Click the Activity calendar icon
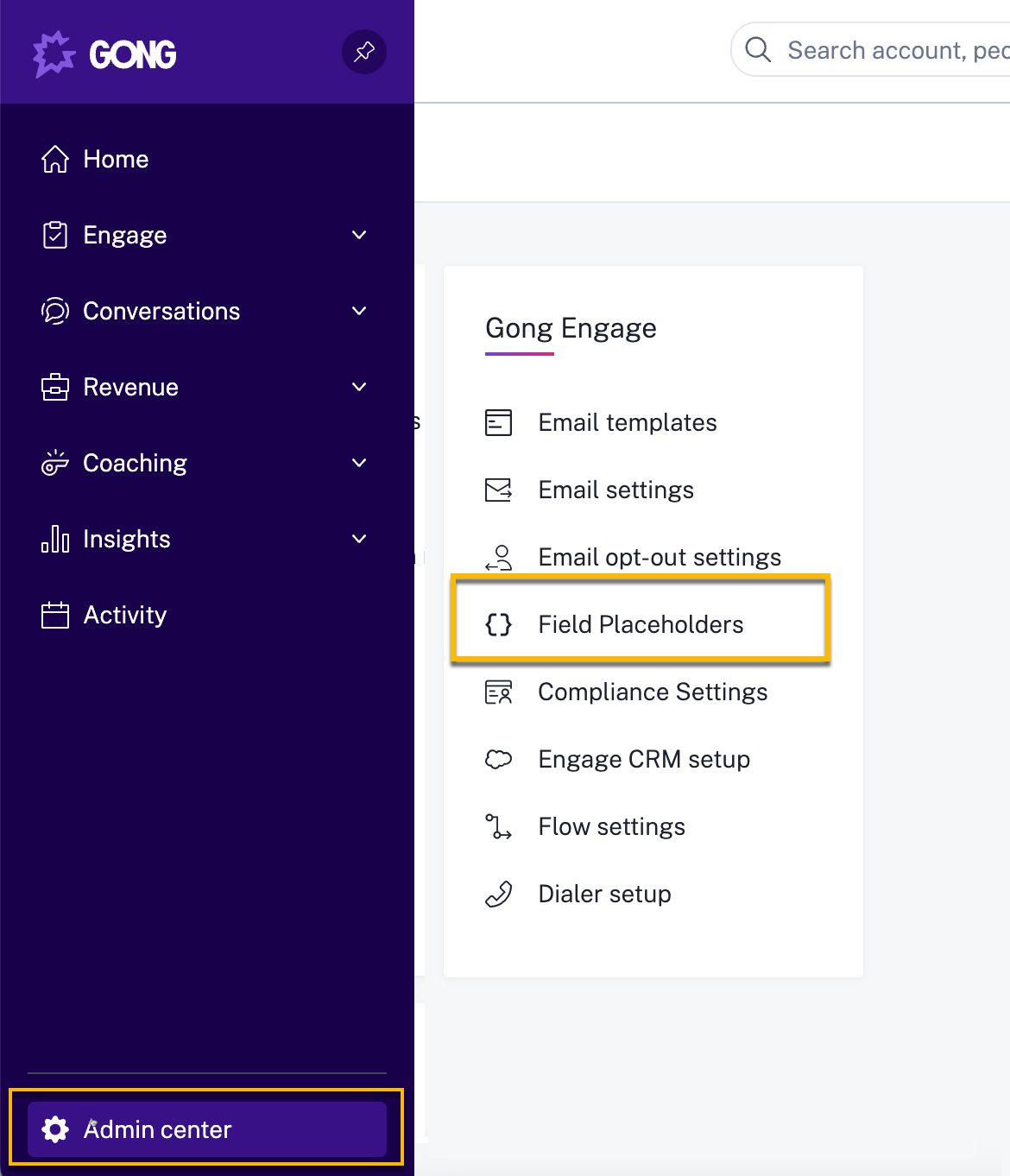Image resolution: width=1010 pixels, height=1176 pixels. coord(55,615)
